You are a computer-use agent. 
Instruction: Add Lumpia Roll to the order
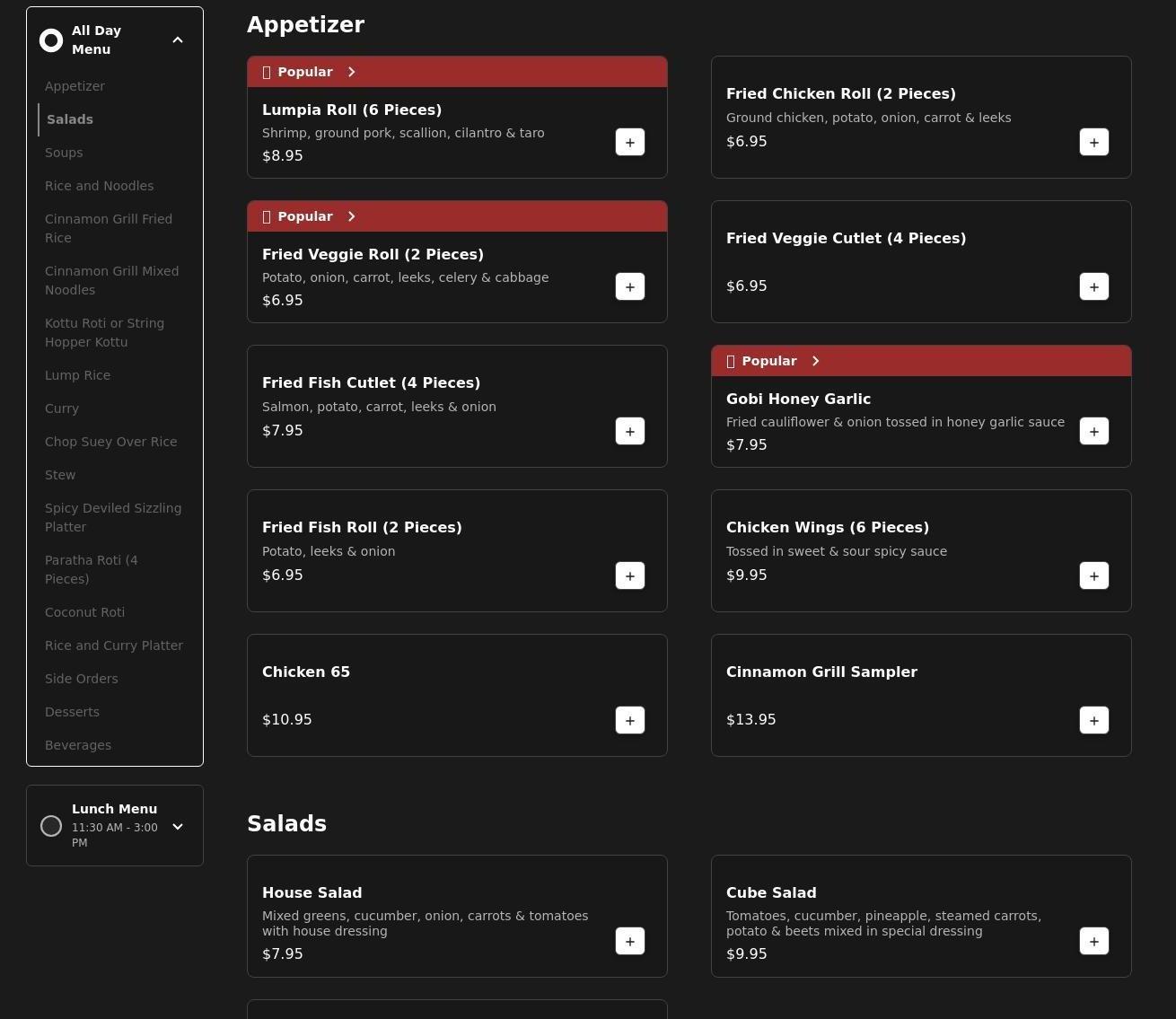(629, 142)
